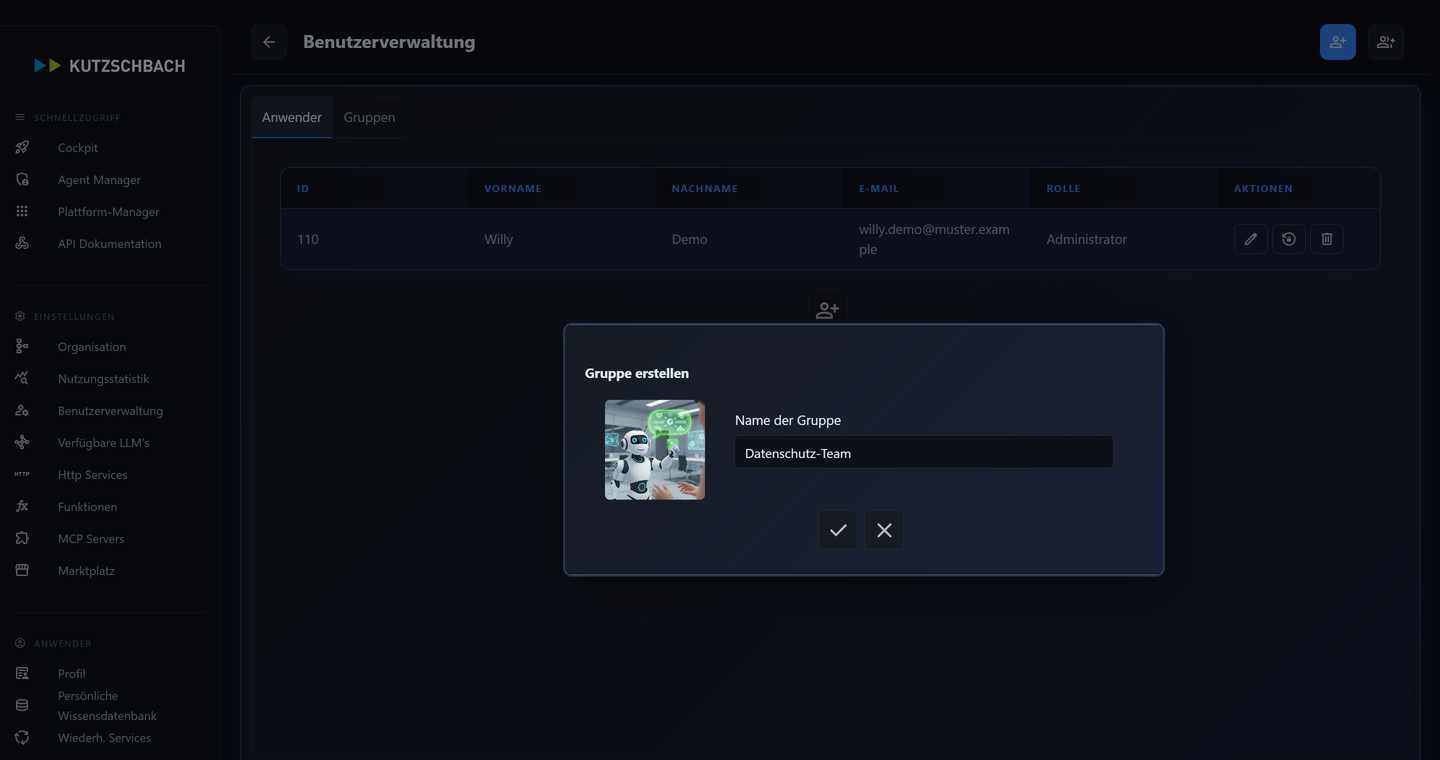Click the Verfügbare LLM's icon
Screen dimensions: 1440x760
[22, 443]
